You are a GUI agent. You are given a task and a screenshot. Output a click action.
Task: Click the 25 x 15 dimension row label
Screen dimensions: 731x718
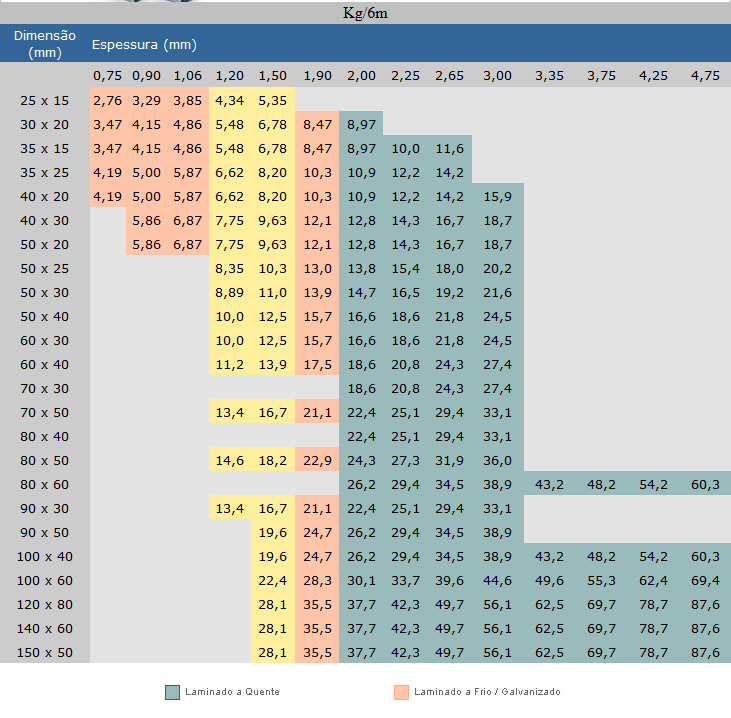[44, 100]
